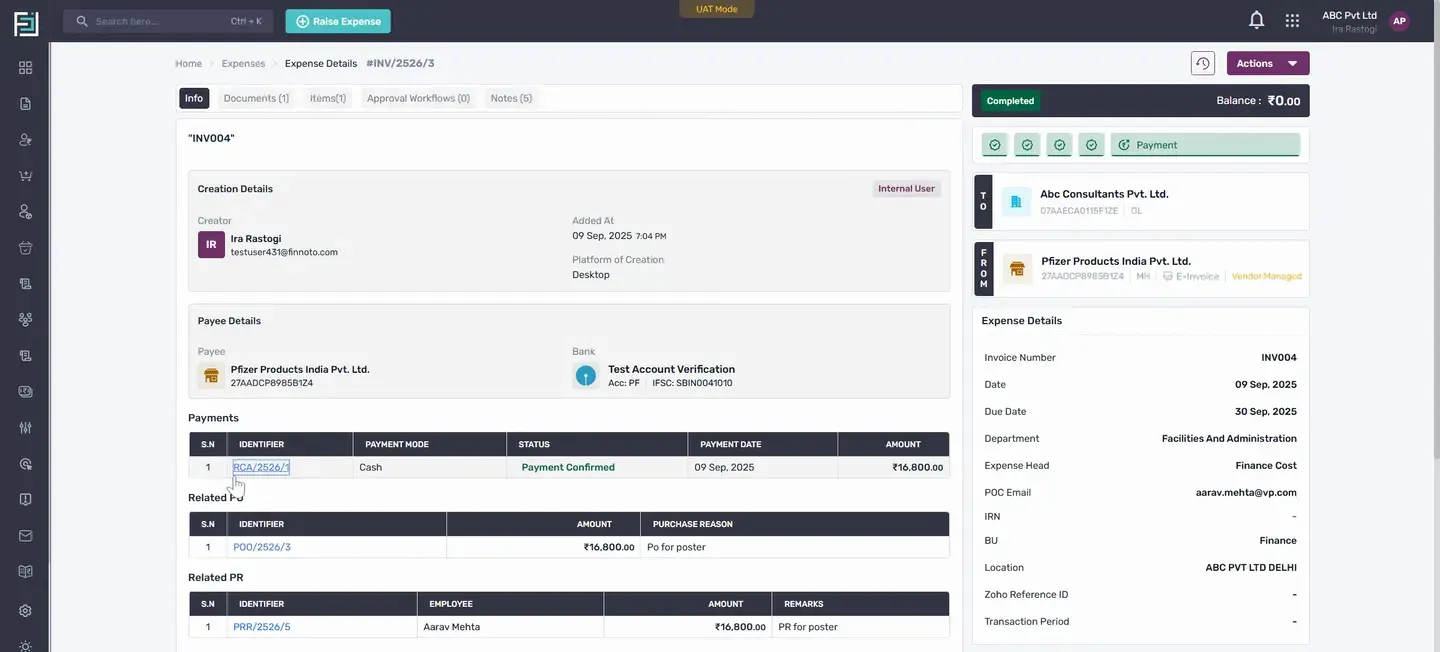The height and width of the screenshot is (652, 1440).
Task: Open the nine-dot apps launcher
Action: 1292,21
